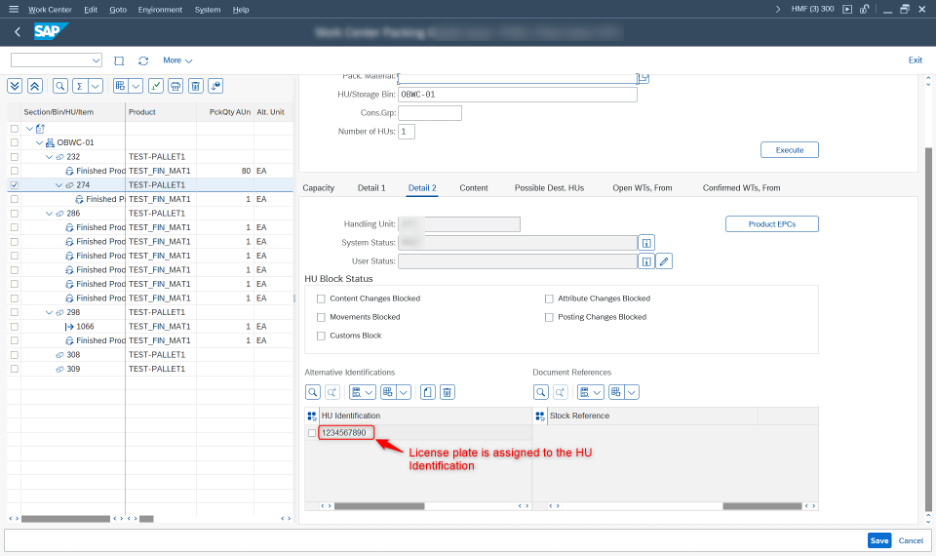Check the Content Changes Blocked box
936x556 pixels.
tap(321, 299)
